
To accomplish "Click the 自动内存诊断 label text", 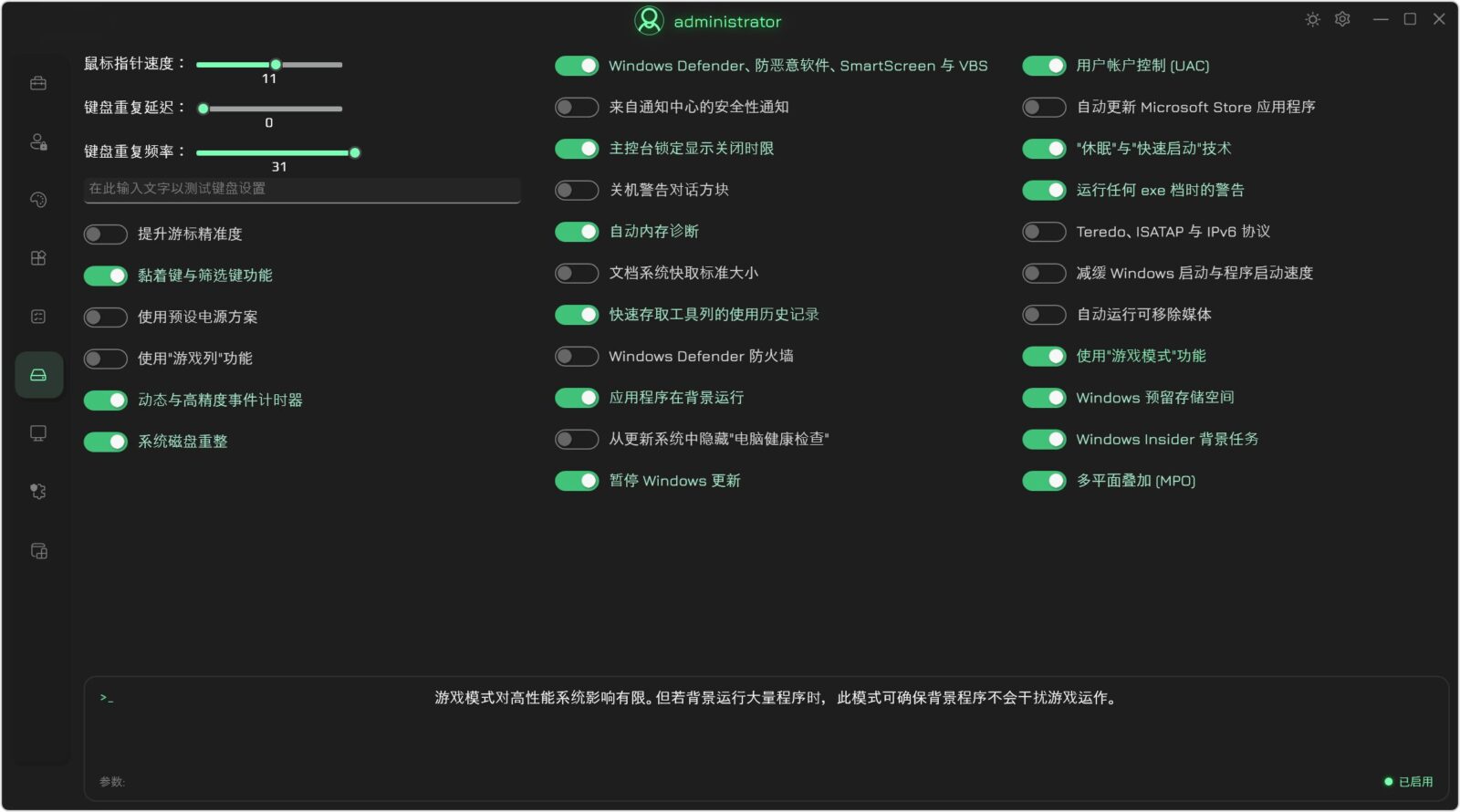I will 654,232.
